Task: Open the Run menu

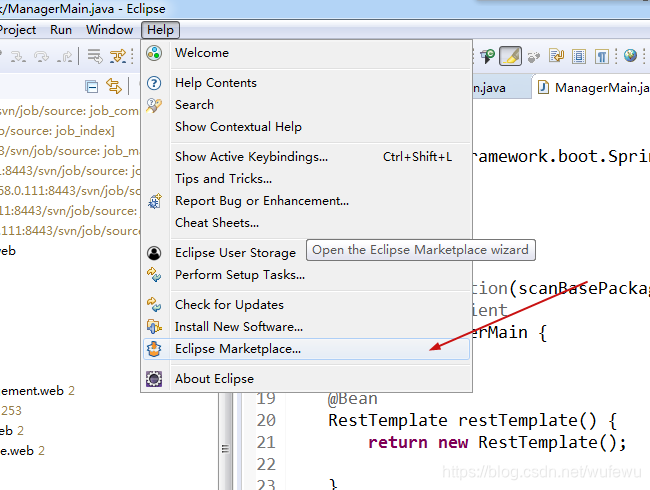Action: tap(61, 30)
